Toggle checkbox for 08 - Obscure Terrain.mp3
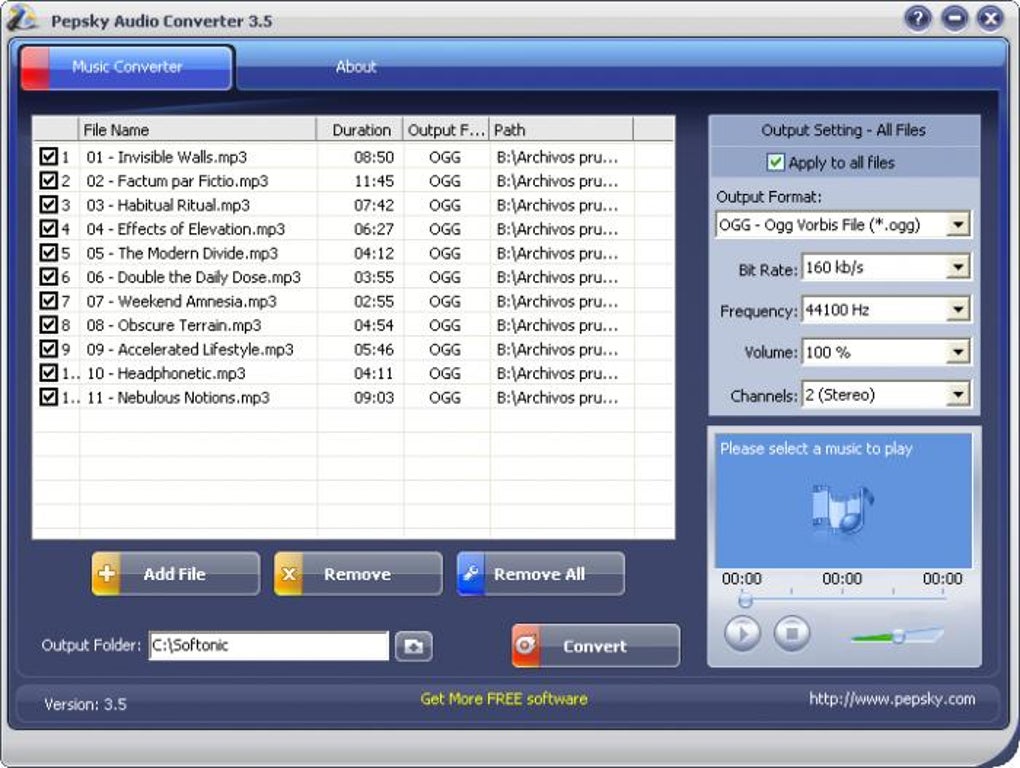Screen dimensions: 1020x768 [49, 324]
